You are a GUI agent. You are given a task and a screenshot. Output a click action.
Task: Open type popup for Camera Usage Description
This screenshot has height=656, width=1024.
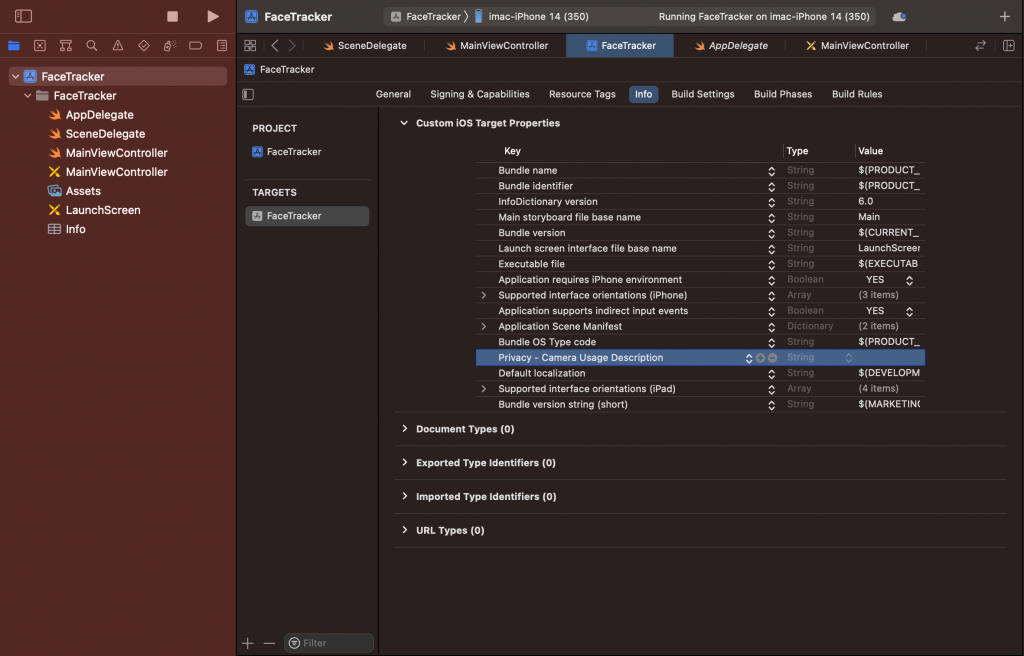848,358
